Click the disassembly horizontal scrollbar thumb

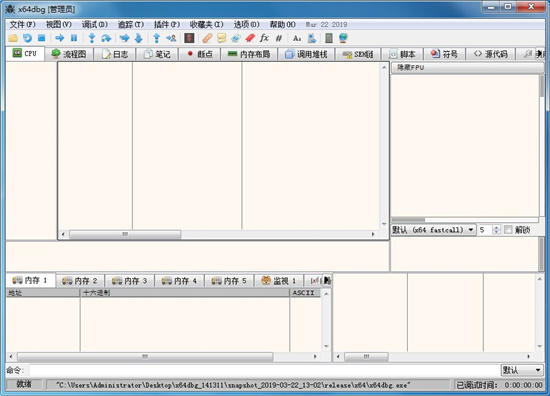pos(125,234)
